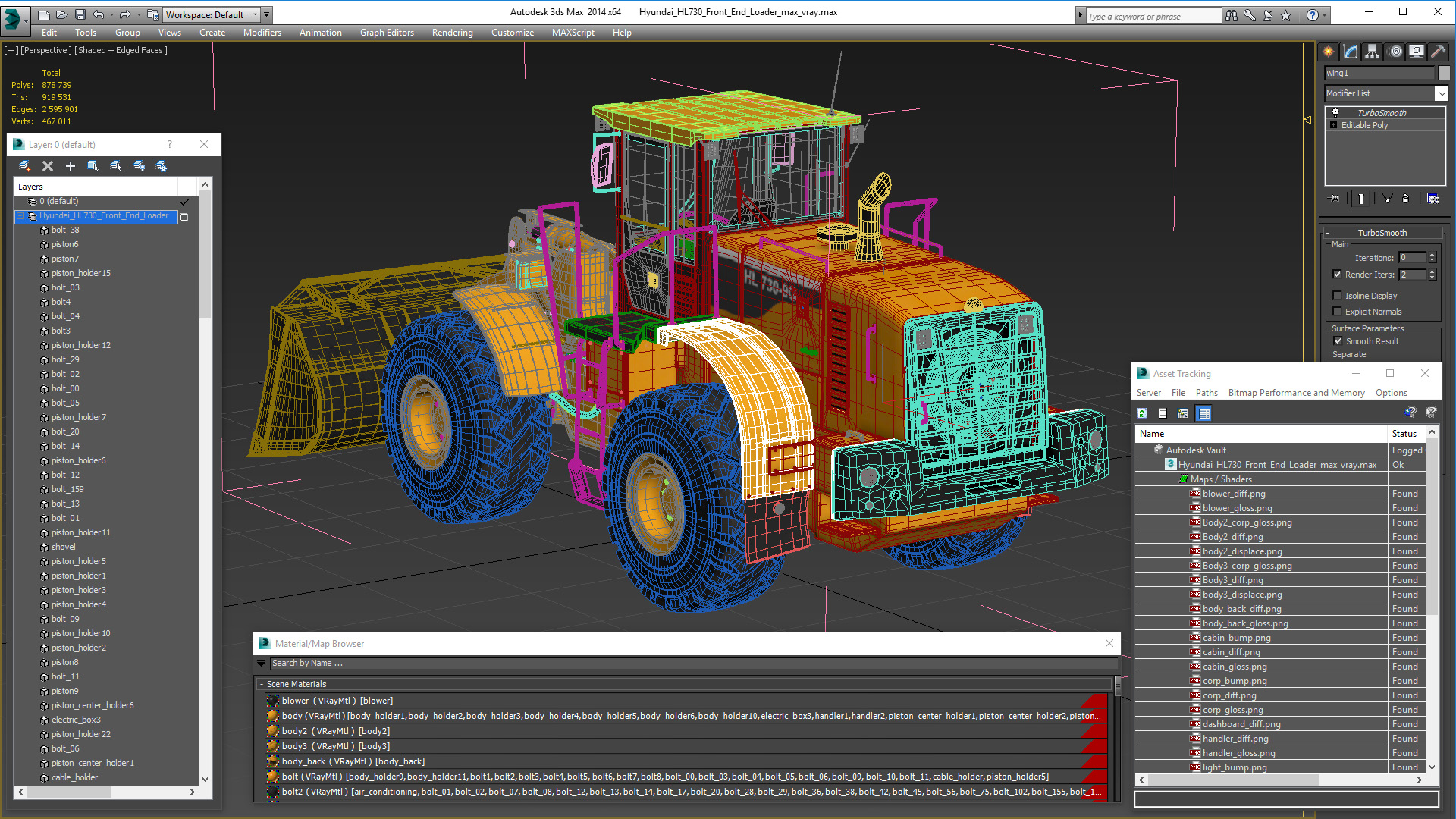Click the Perspective viewport label
Screen dimensions: 1456x819
click(x=46, y=50)
